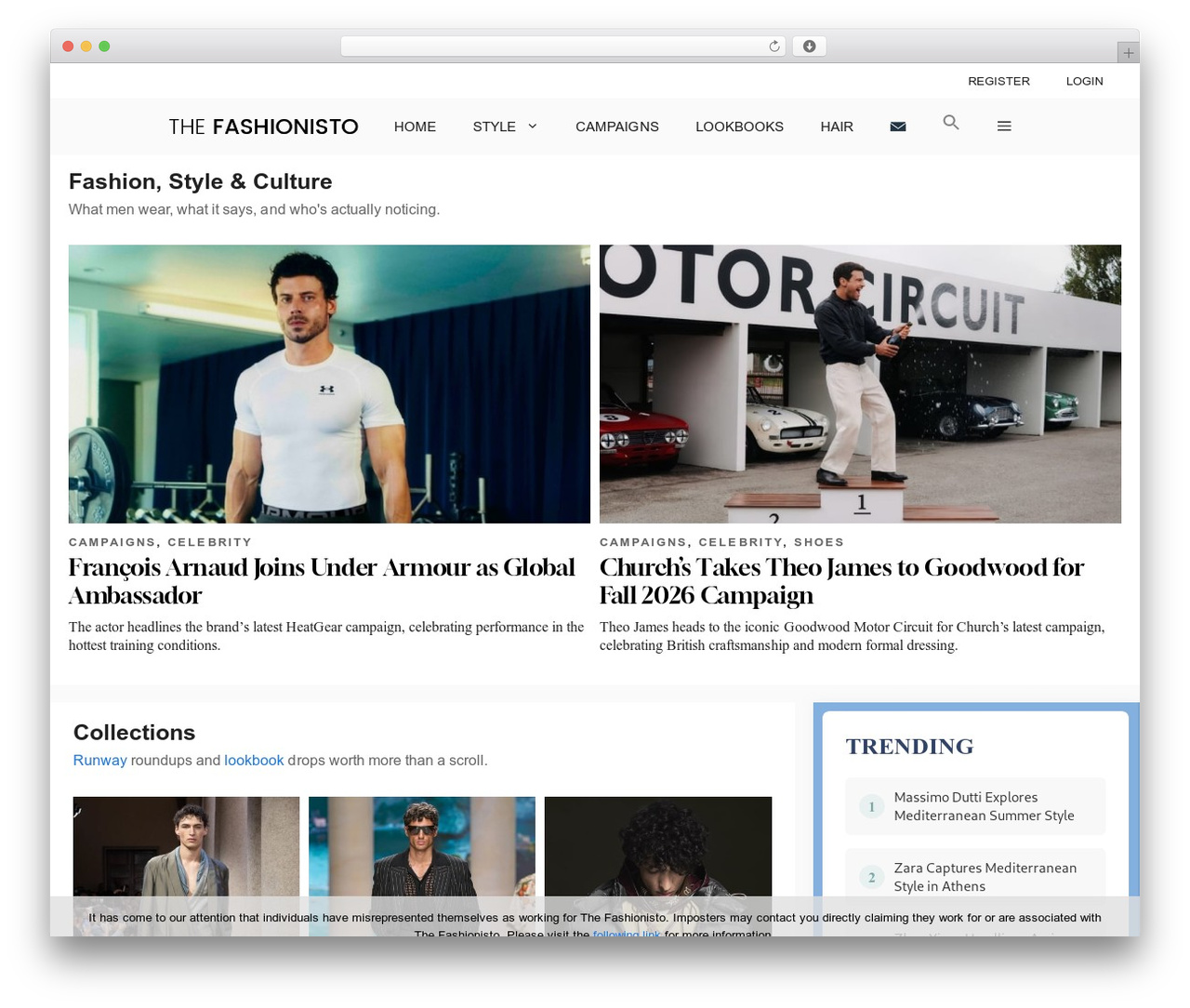Click the browser download icon button

click(x=810, y=46)
